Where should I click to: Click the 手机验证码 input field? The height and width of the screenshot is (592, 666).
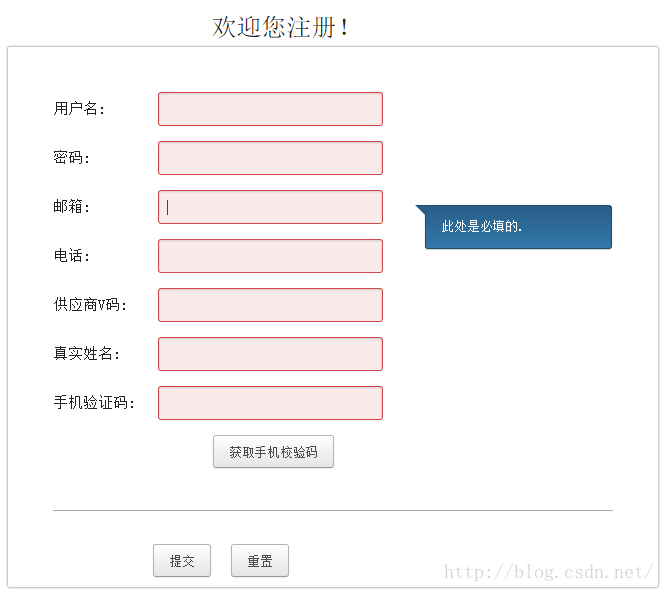(x=270, y=403)
